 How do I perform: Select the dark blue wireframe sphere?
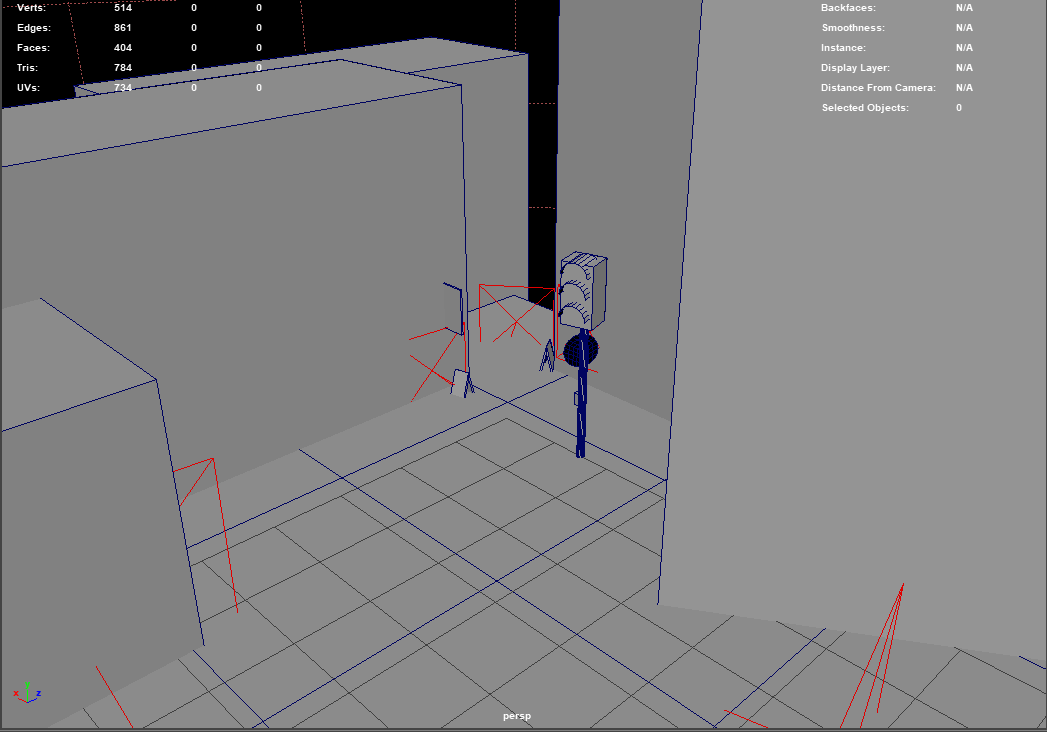tap(580, 351)
